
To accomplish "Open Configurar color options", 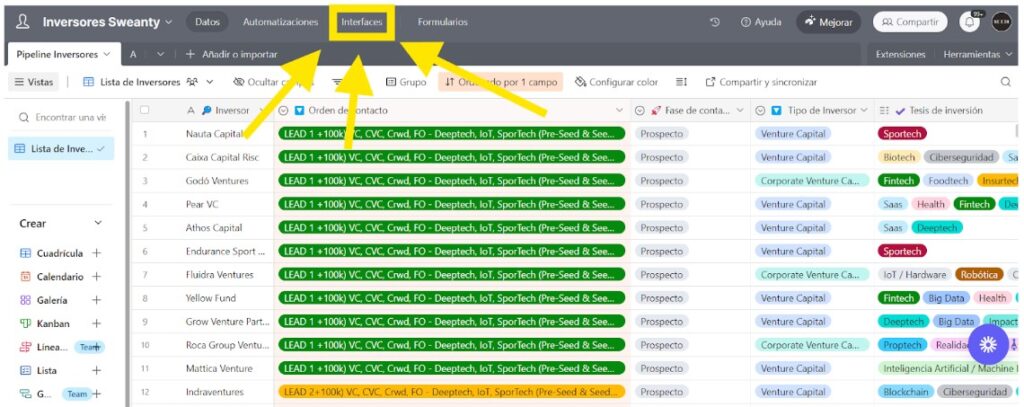I will pos(616,82).
